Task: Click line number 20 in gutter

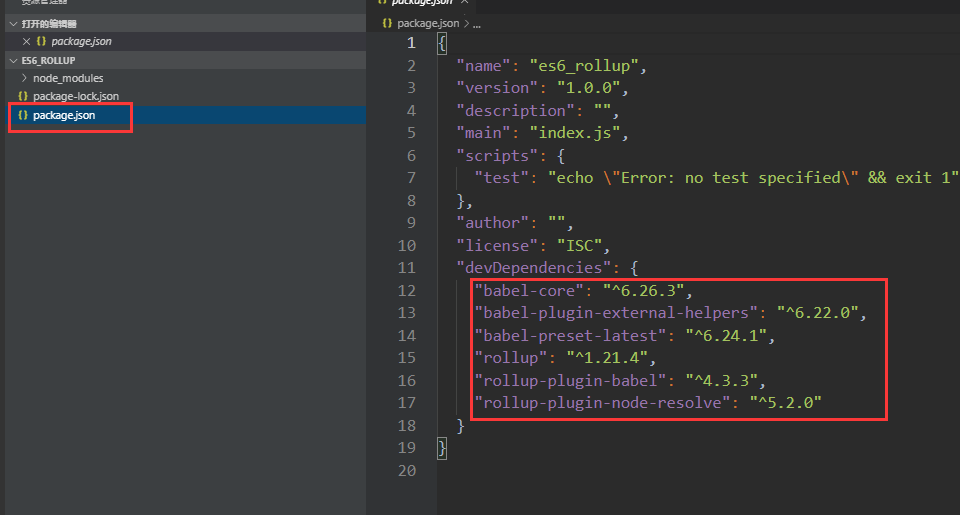Action: (407, 470)
